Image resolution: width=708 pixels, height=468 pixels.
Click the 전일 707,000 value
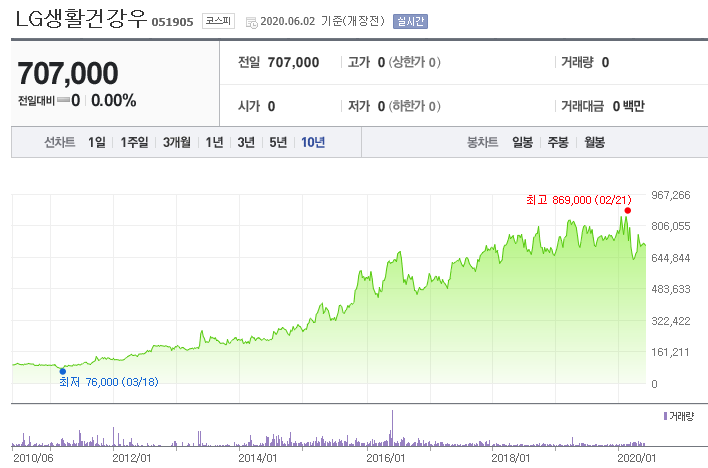293,62
